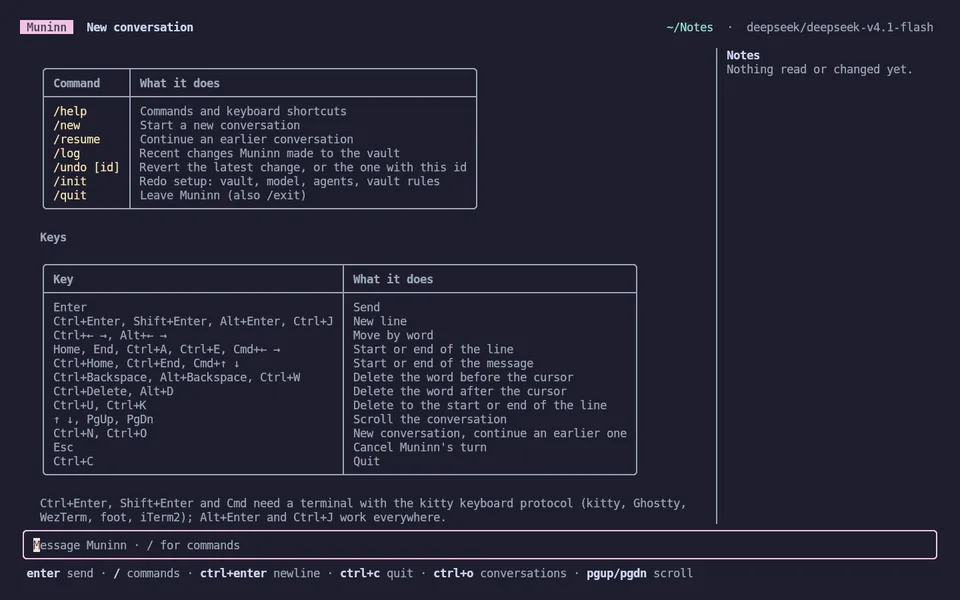Click the '/ commands' footer hint
The image size is (960, 600).
(147, 573)
